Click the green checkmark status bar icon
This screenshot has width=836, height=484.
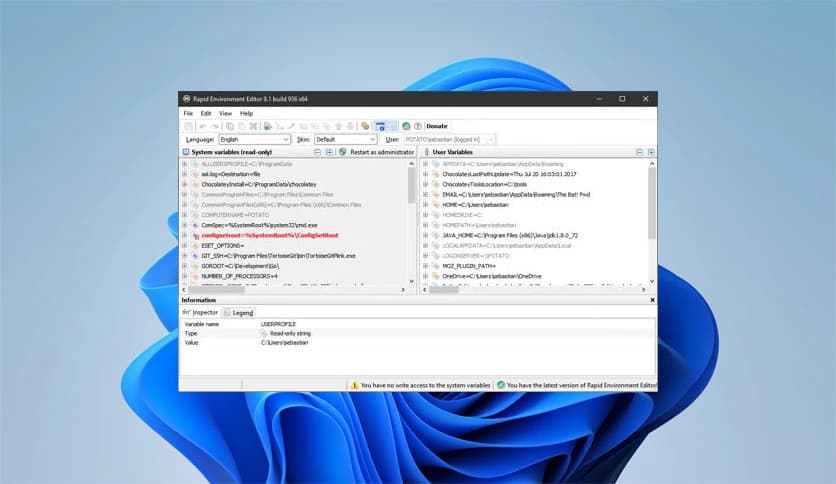(501, 385)
